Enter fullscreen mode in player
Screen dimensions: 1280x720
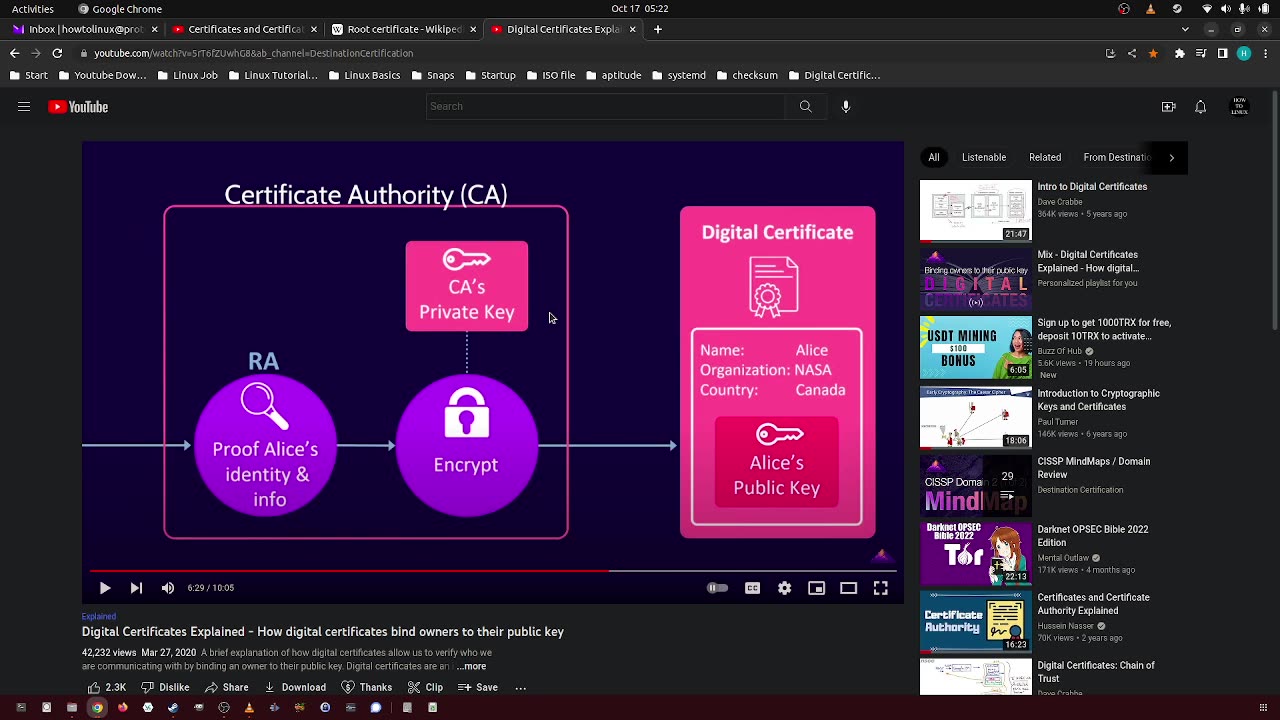[x=881, y=588]
